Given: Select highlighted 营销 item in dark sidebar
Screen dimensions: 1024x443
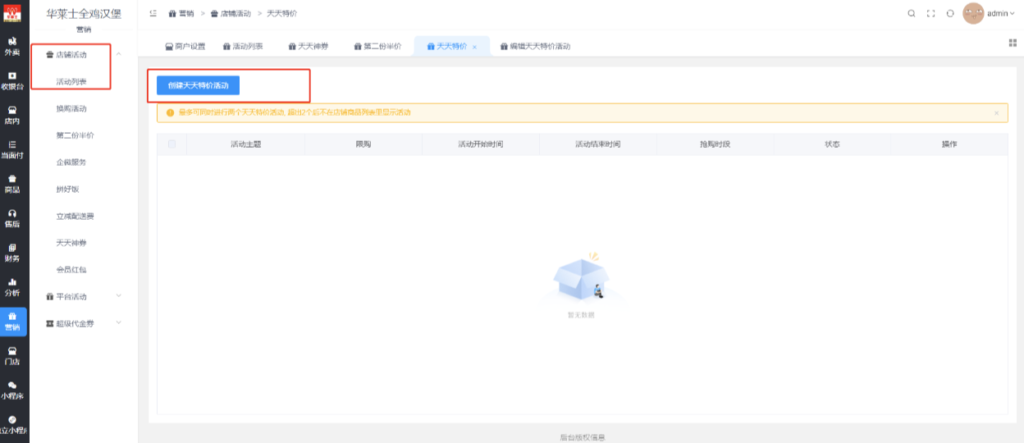Looking at the screenshot, I should pos(12,321).
